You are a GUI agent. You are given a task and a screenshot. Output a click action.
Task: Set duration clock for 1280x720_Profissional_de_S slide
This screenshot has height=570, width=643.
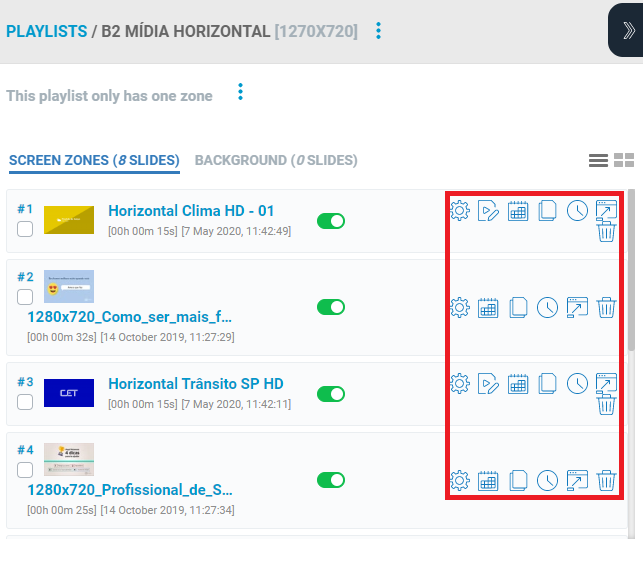547,481
